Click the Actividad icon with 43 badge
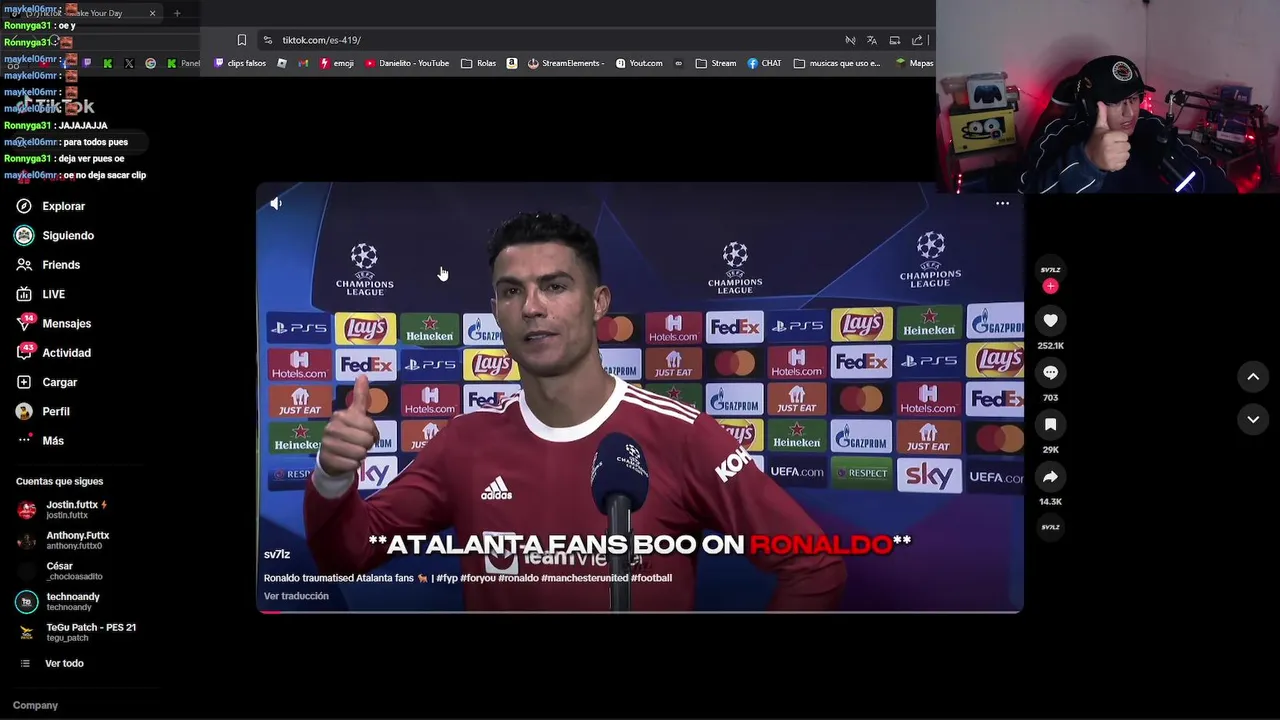The width and height of the screenshot is (1280, 720). tap(24, 353)
